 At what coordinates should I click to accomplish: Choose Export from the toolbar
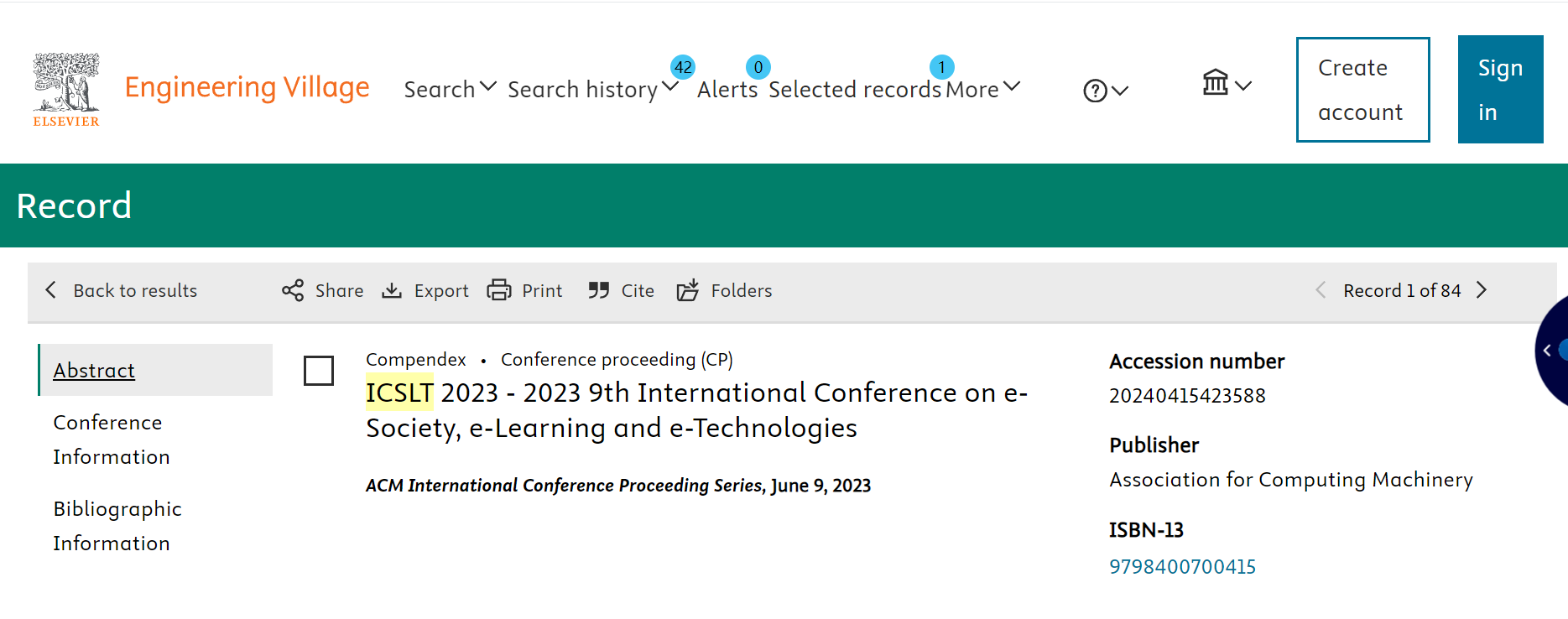[441, 290]
